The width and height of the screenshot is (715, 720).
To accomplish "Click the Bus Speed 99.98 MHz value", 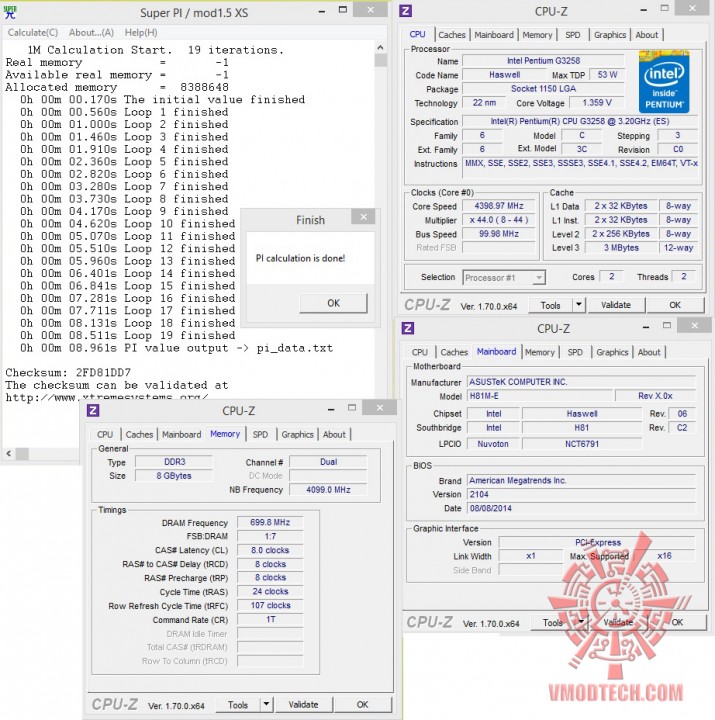I will tap(499, 234).
